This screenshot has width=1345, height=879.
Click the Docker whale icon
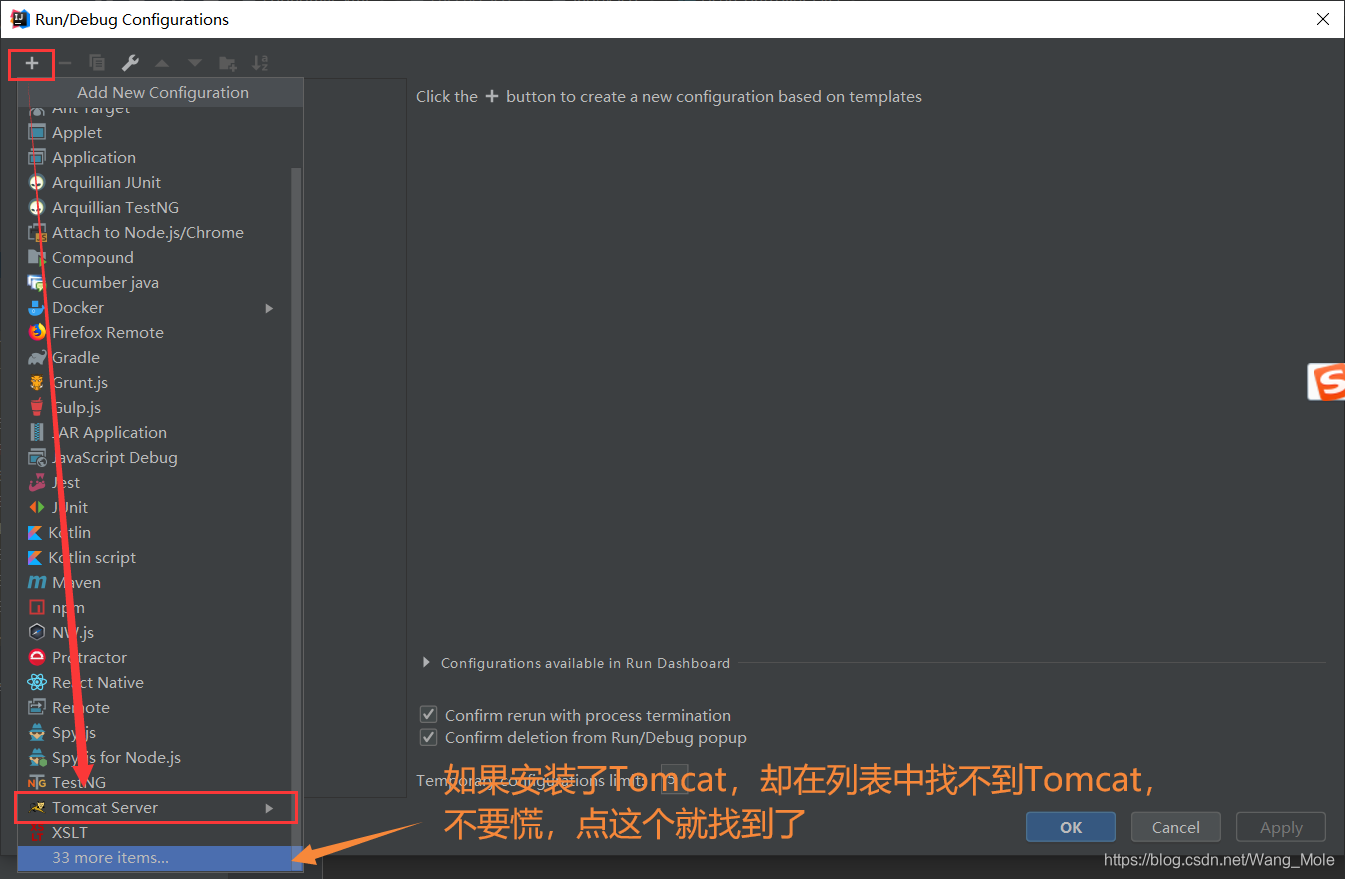37,307
